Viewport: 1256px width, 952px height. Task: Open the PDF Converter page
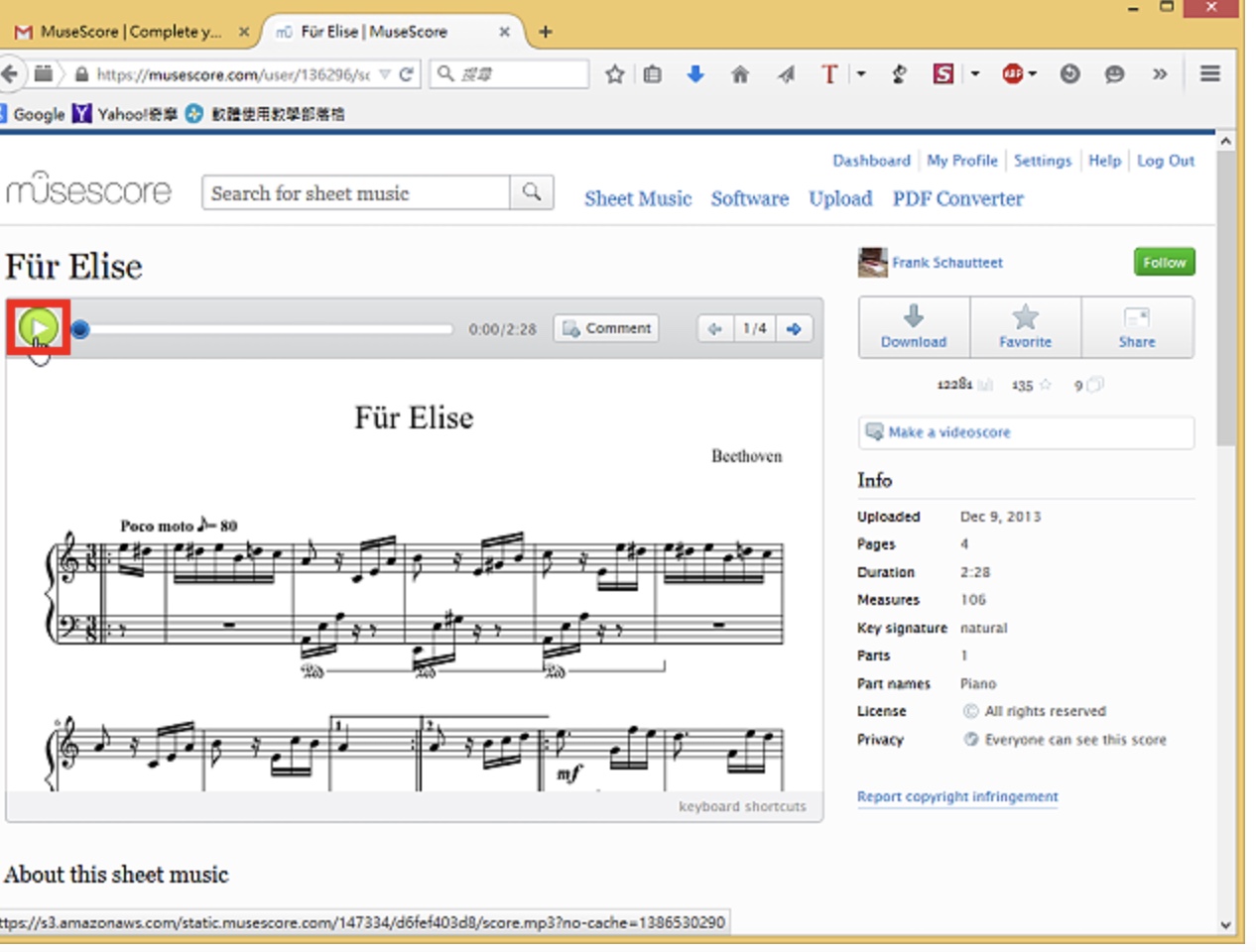pyautogui.click(x=957, y=198)
